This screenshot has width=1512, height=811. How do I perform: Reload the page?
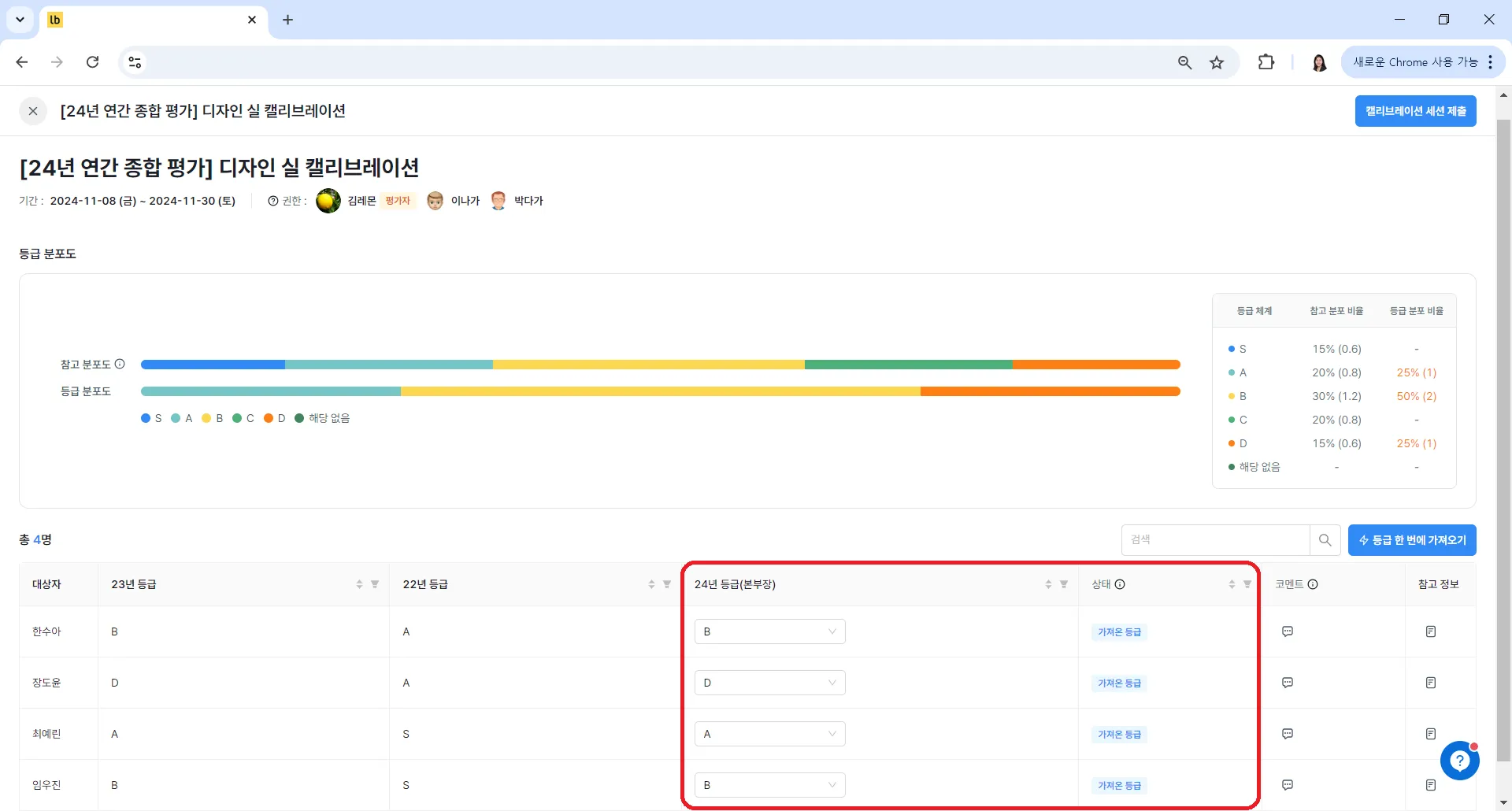(x=92, y=62)
